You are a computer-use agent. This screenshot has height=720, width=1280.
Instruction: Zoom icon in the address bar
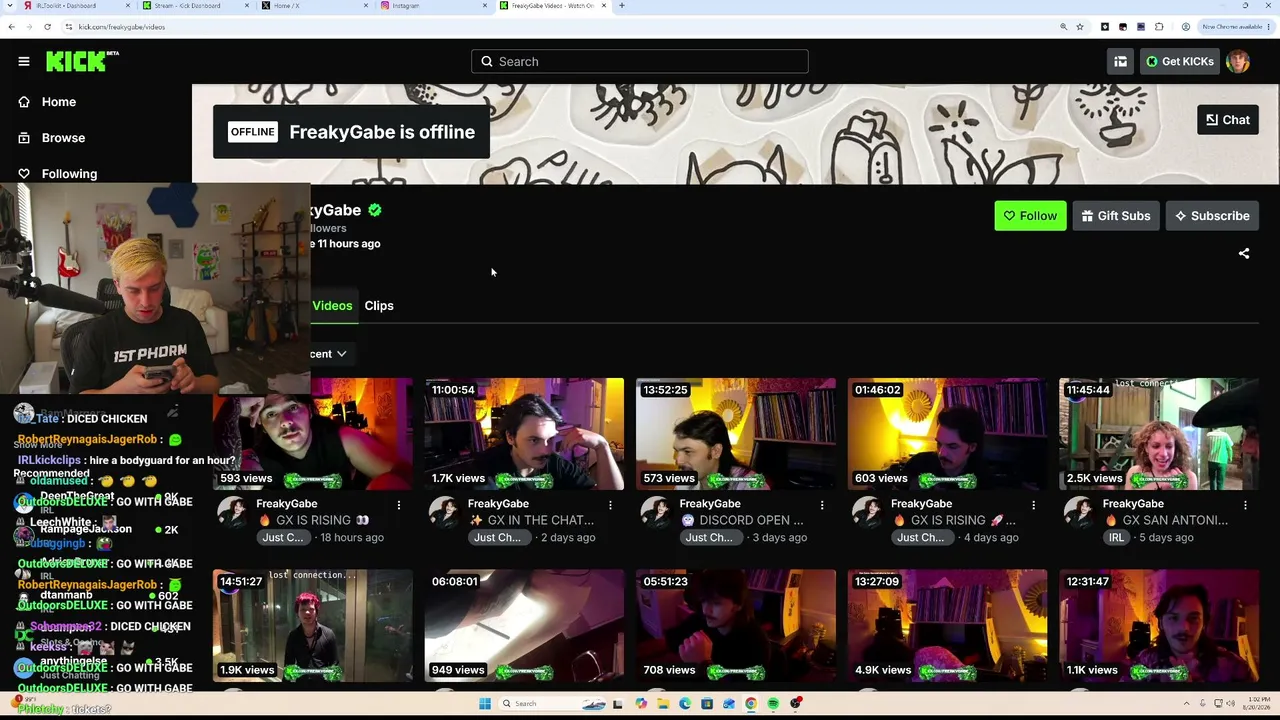(1064, 27)
